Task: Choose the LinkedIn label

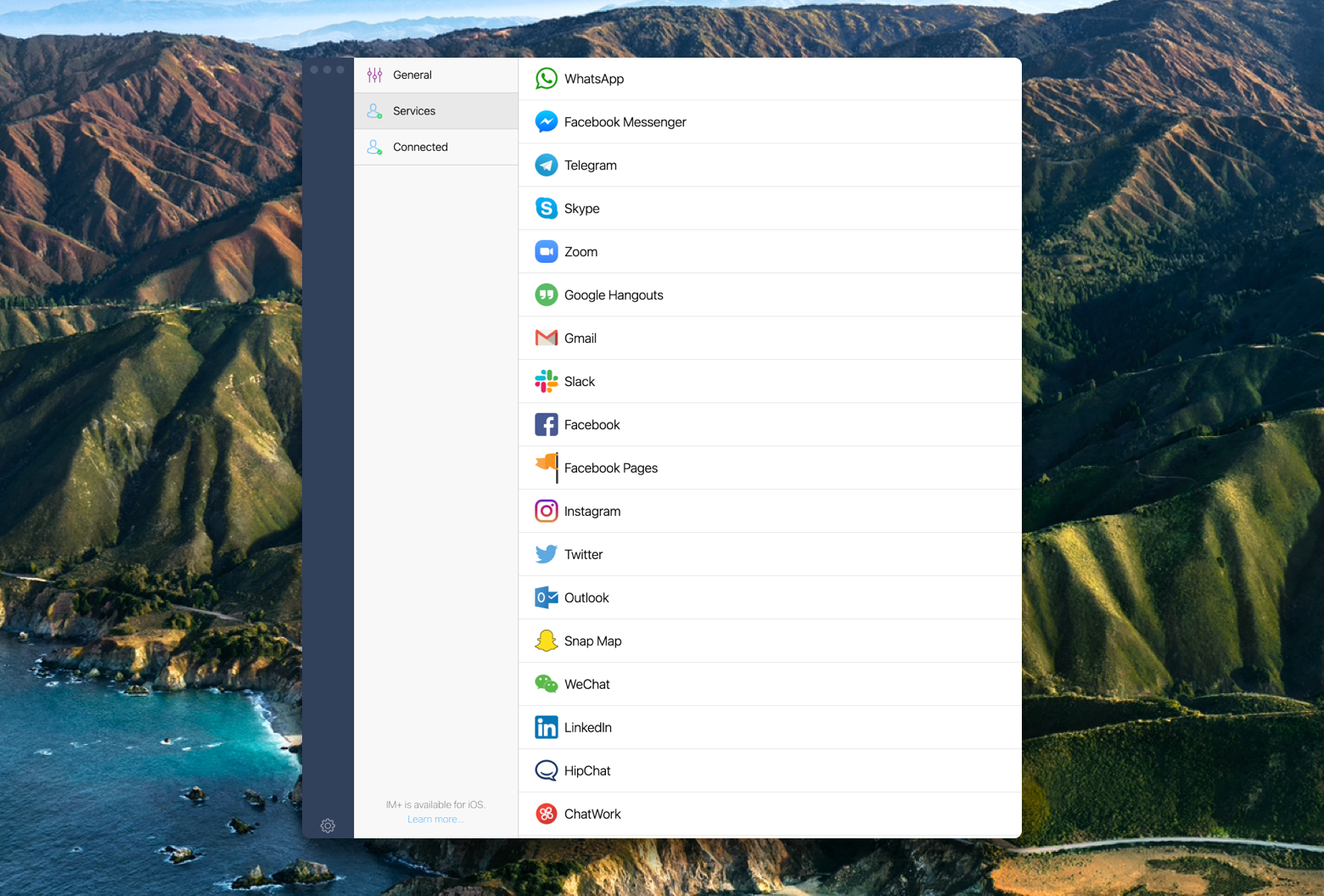Action: point(588,728)
